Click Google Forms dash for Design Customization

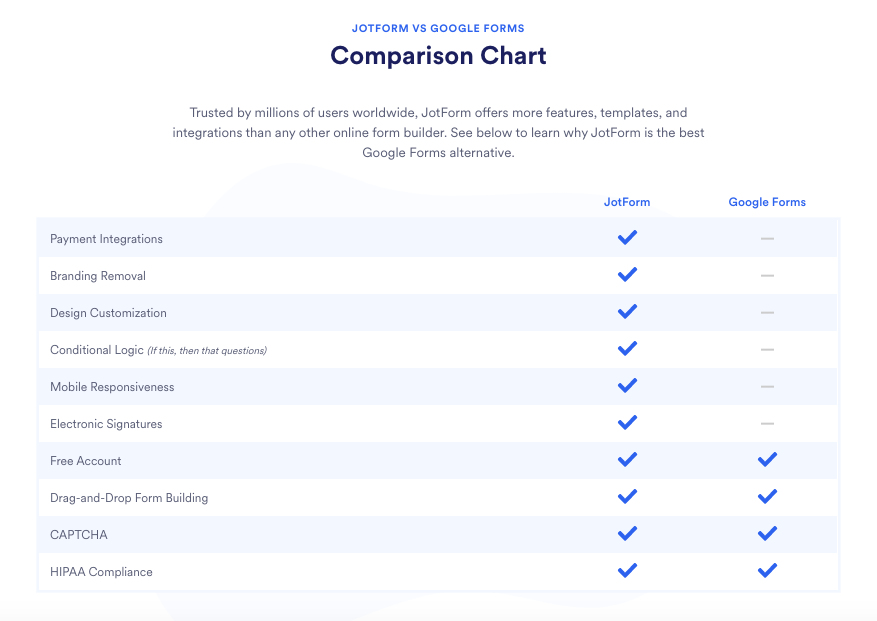pyautogui.click(x=767, y=313)
